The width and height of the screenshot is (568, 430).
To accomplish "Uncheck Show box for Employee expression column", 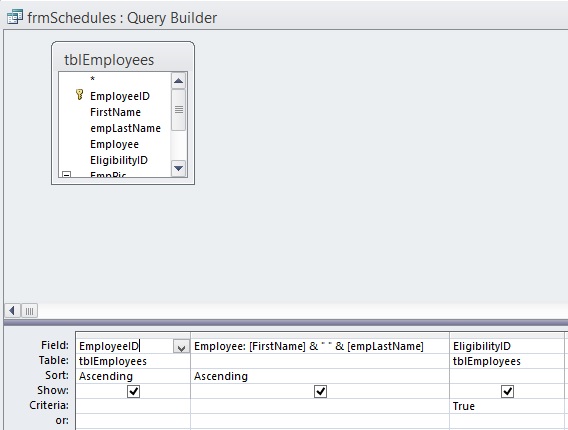I will [x=320, y=391].
